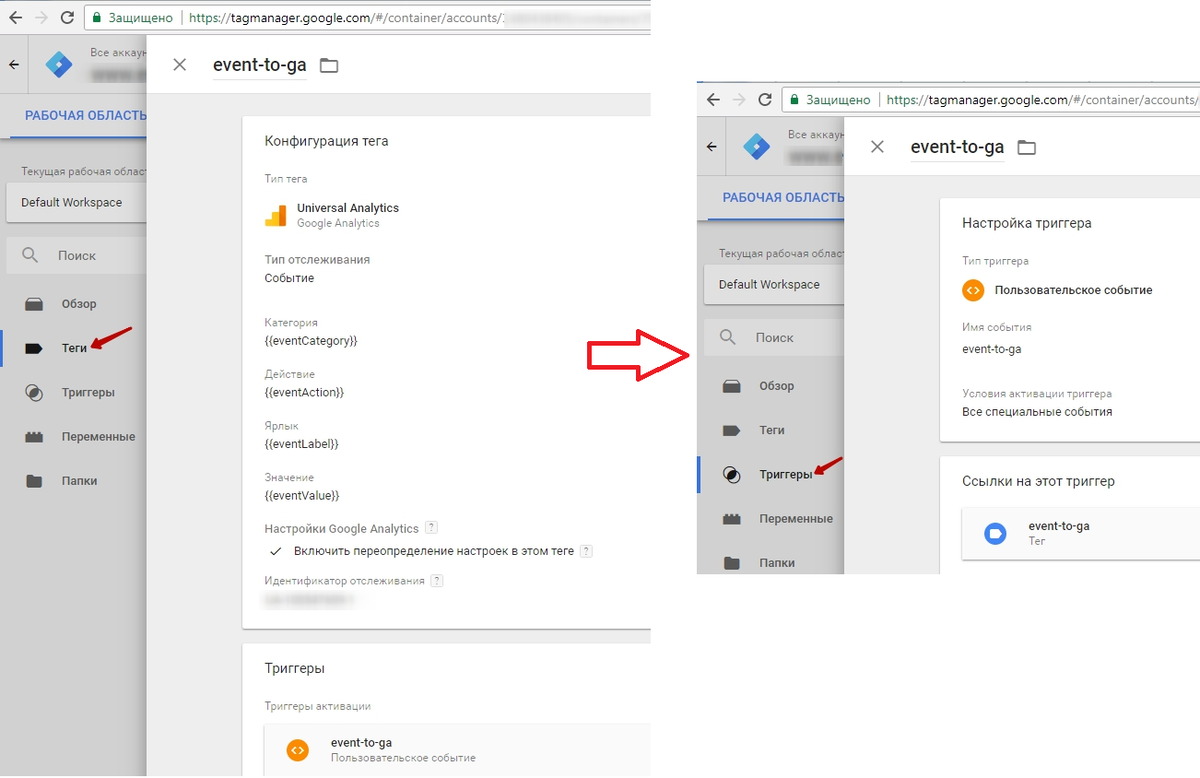Go back in the trigger settings screenshot's browser
The height and width of the screenshot is (778, 1200).
tap(713, 100)
